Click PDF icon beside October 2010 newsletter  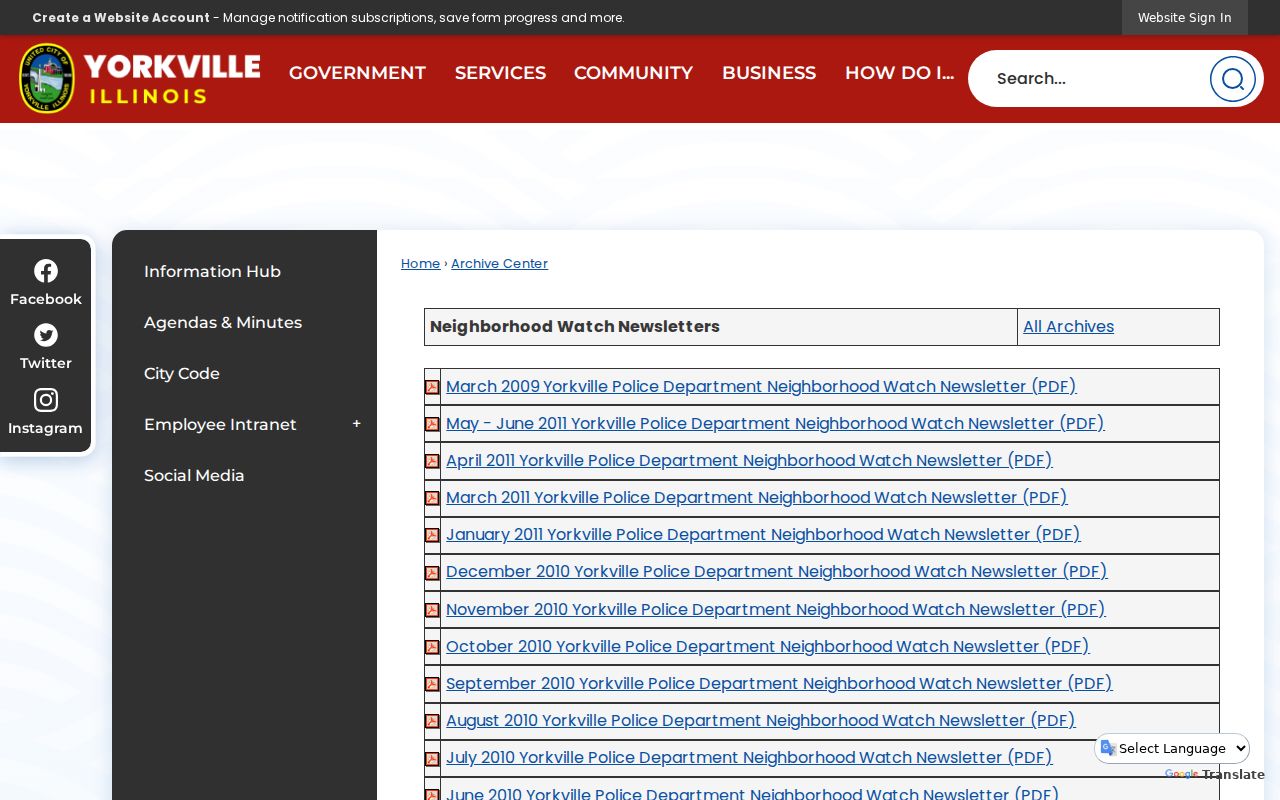(x=432, y=647)
